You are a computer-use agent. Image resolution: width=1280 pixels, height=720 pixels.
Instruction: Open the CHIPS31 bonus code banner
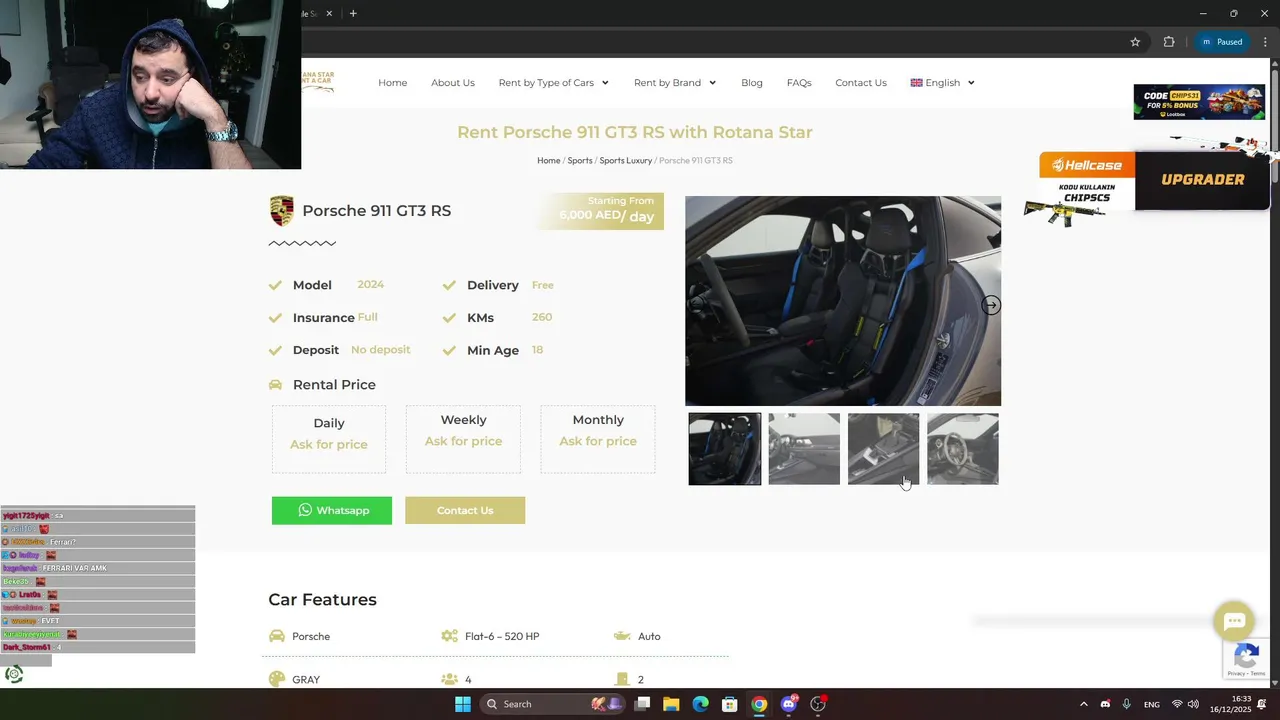1199,102
